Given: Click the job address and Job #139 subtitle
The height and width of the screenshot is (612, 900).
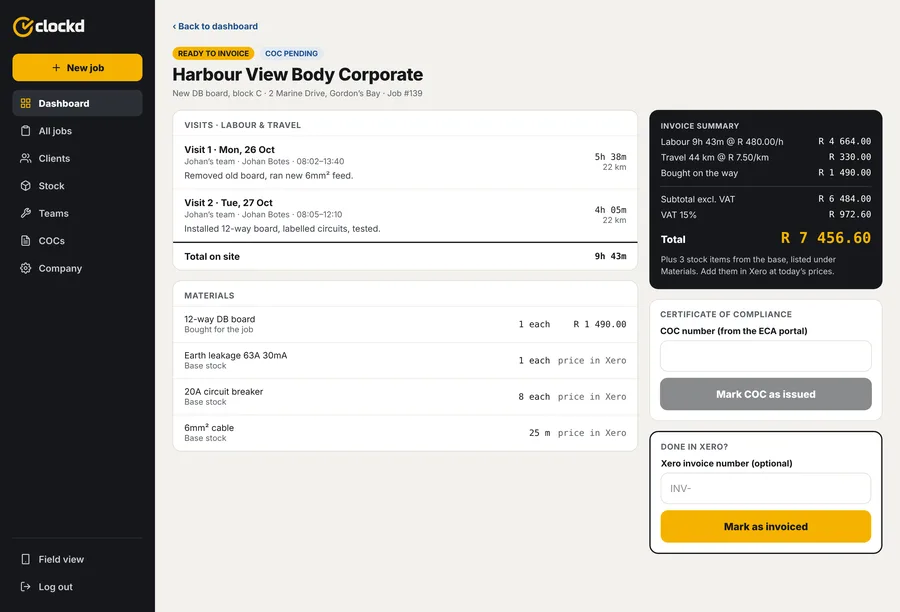Looking at the screenshot, I should point(297,93).
